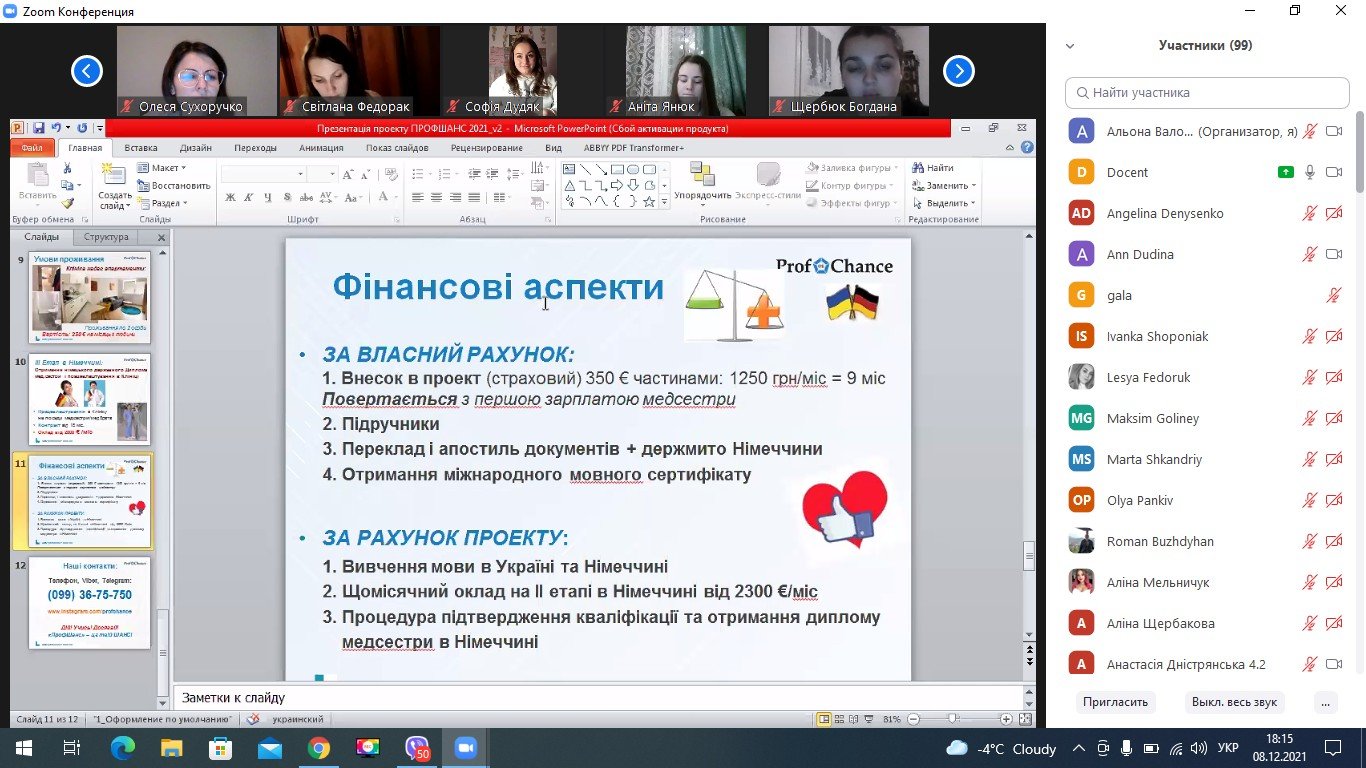Click the PowerPoint zoom slider

(953, 719)
